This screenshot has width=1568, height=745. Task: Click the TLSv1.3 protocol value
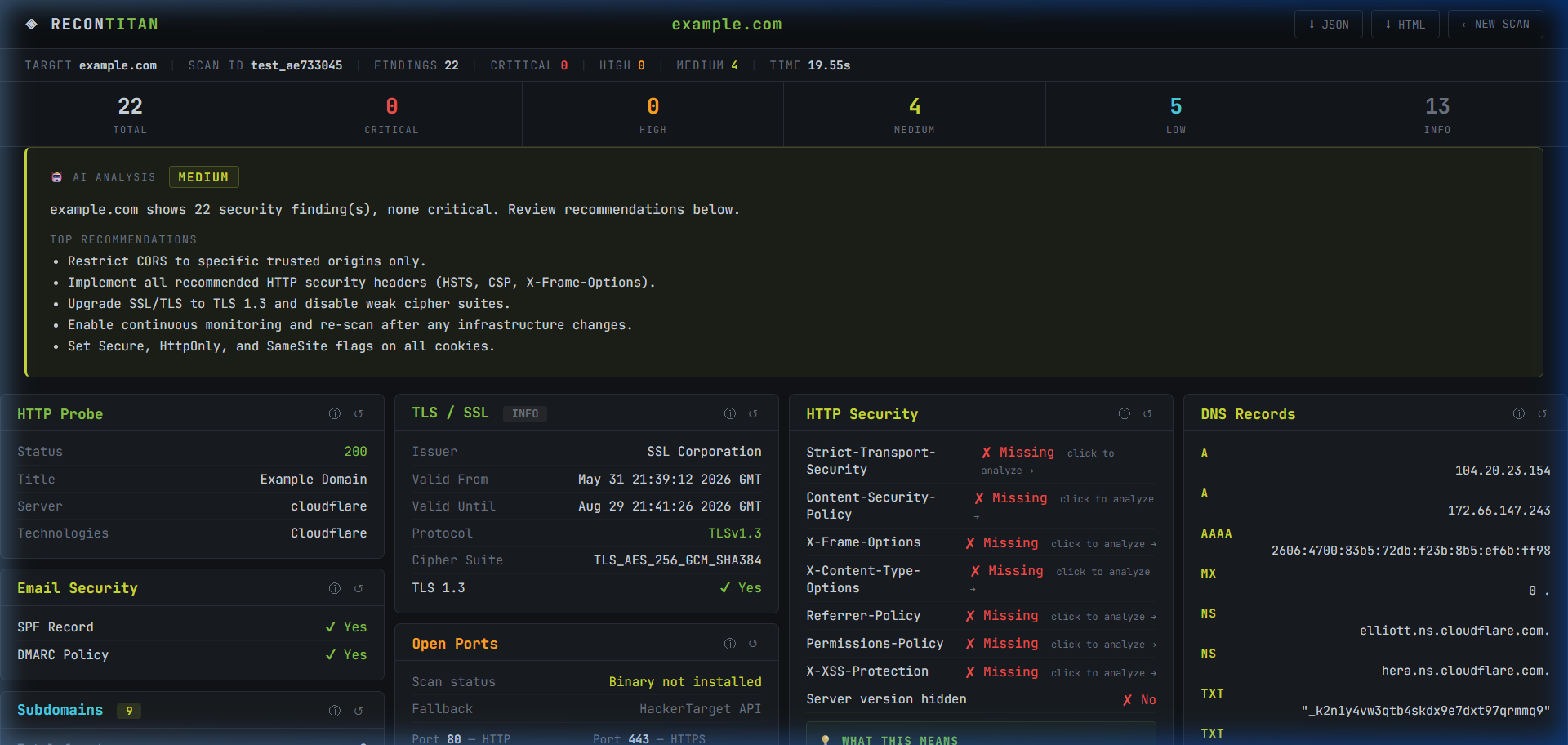click(735, 533)
